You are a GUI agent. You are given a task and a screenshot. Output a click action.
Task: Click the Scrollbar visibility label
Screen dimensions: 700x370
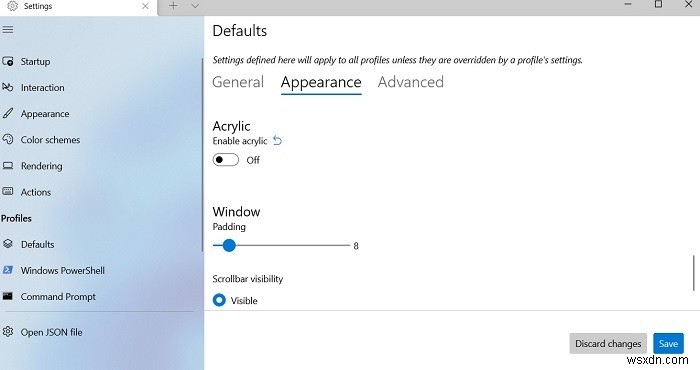[248, 279]
